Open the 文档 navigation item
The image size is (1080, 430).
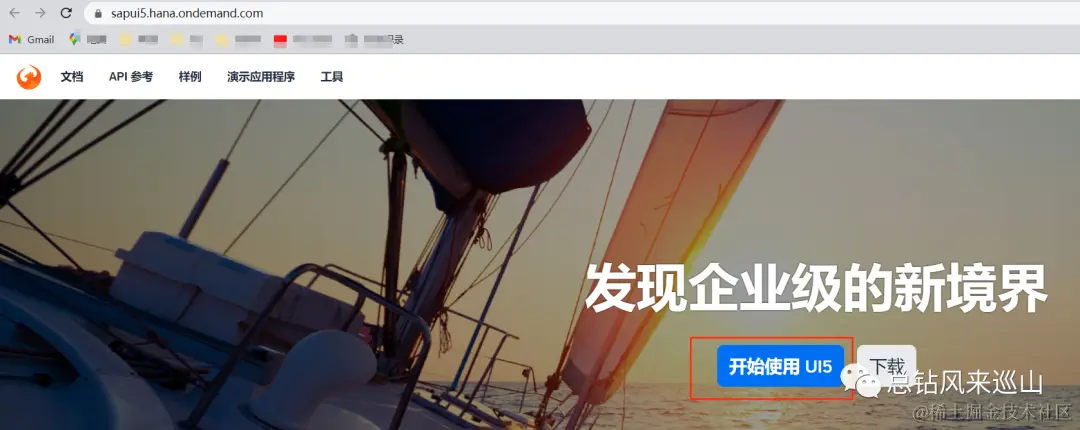(72, 77)
